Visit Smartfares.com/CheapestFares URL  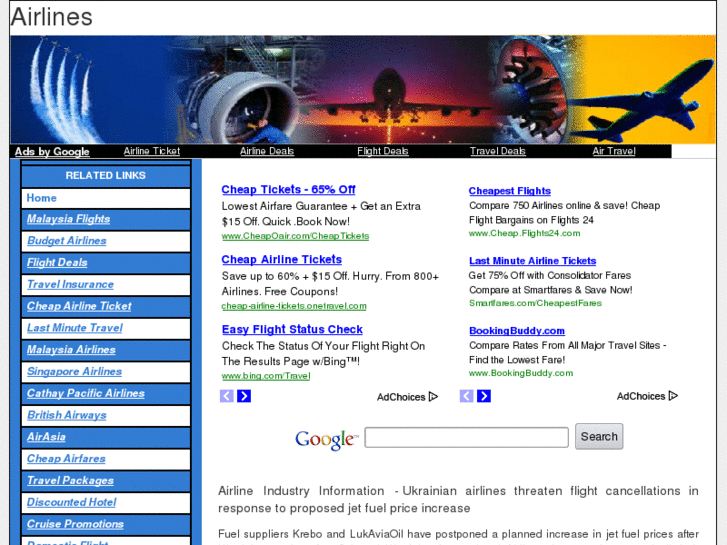coord(535,303)
